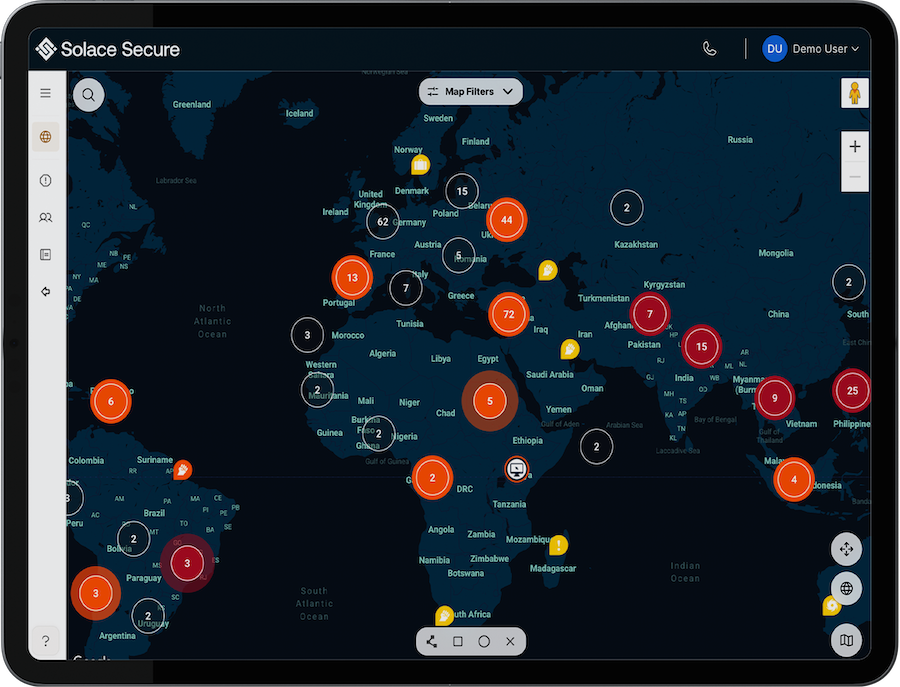Open the Map Filters dropdown
Image resolution: width=900 pixels, height=687 pixels.
(470, 91)
